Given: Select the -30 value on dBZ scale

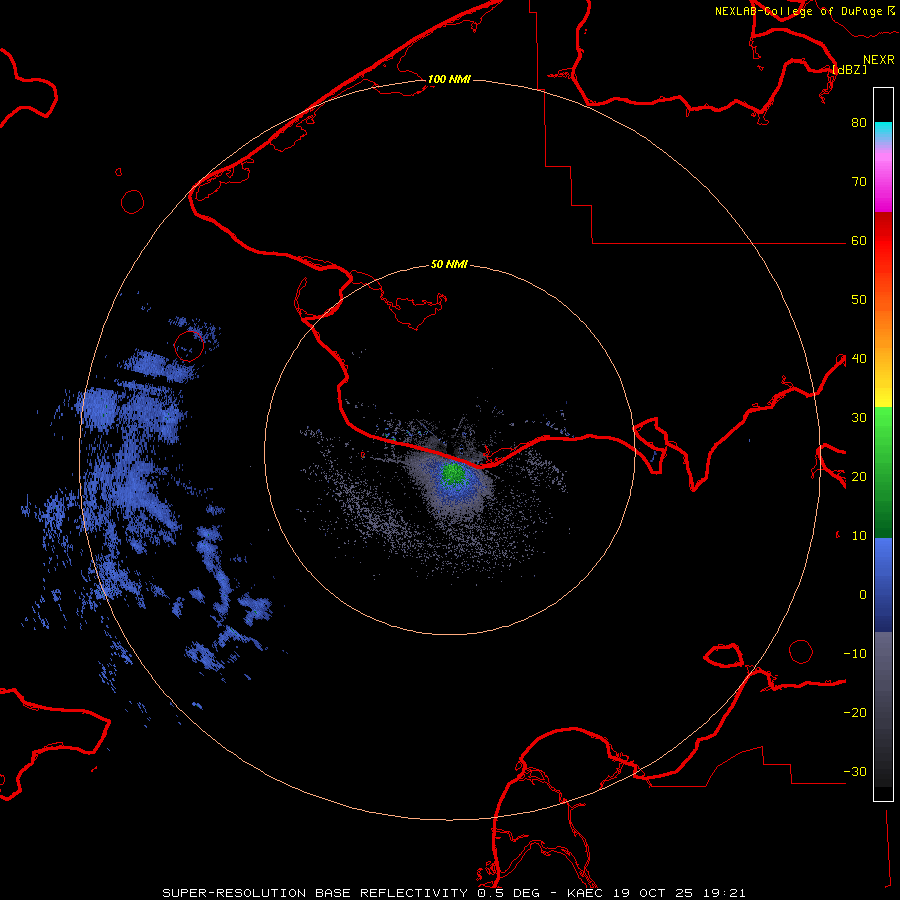Looking at the screenshot, I should tap(855, 772).
